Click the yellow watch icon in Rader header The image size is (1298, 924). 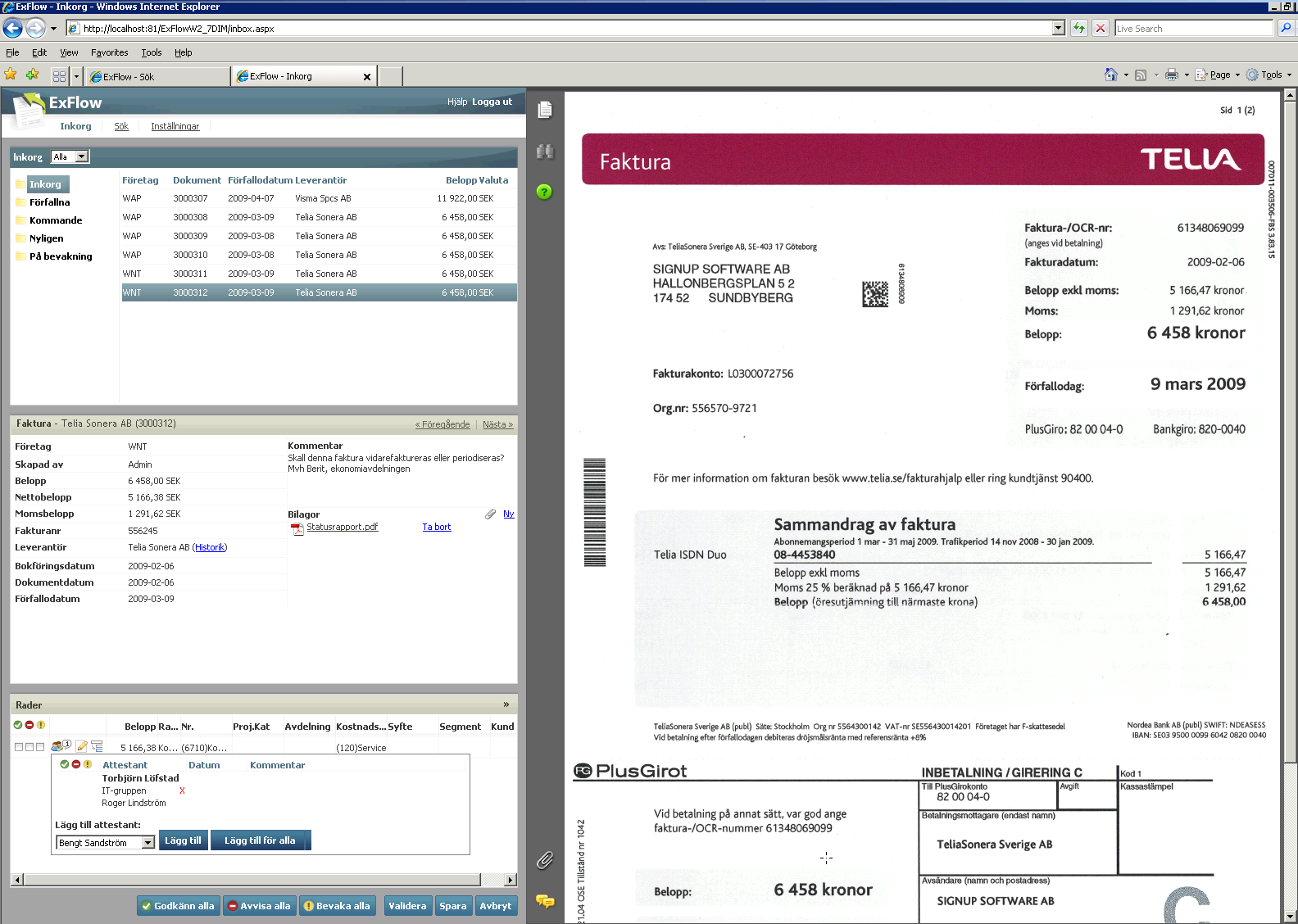[x=41, y=725]
